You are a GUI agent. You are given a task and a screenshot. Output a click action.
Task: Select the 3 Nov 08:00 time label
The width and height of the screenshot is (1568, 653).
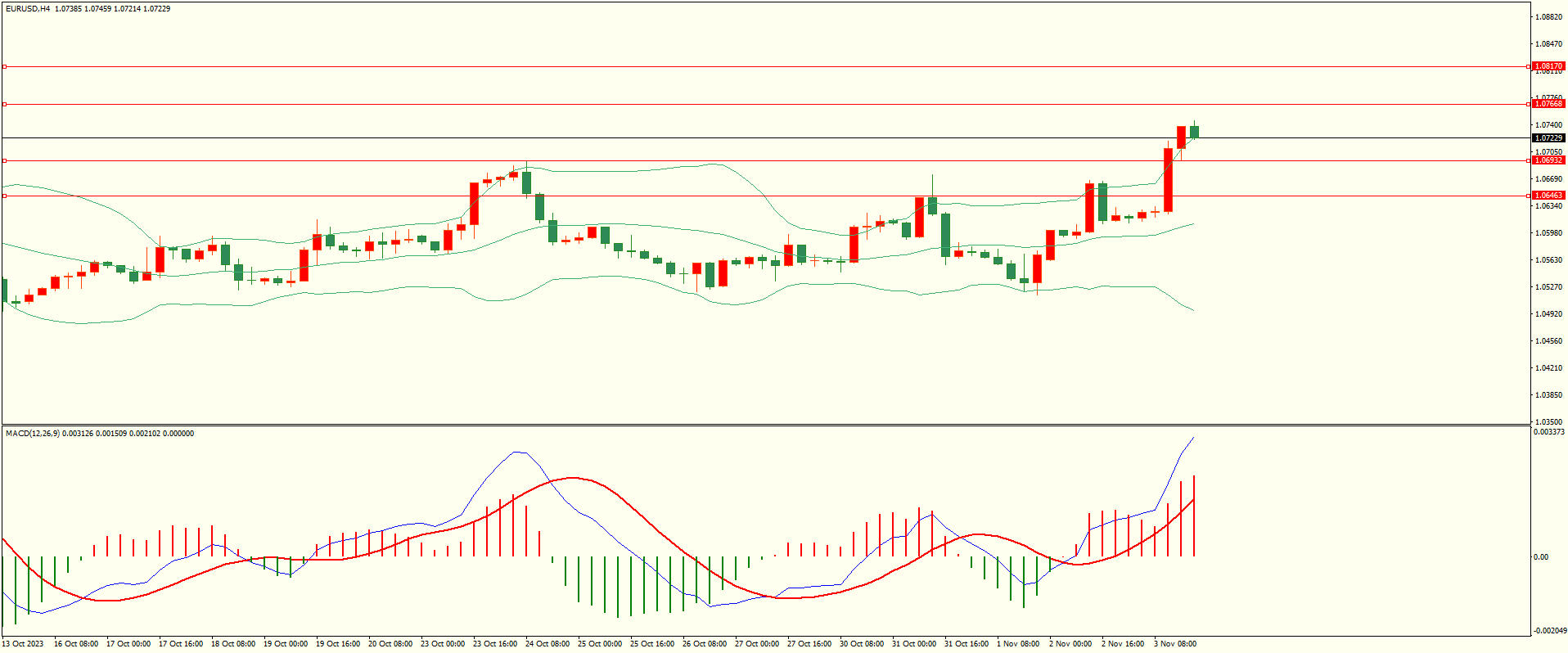tap(1175, 644)
